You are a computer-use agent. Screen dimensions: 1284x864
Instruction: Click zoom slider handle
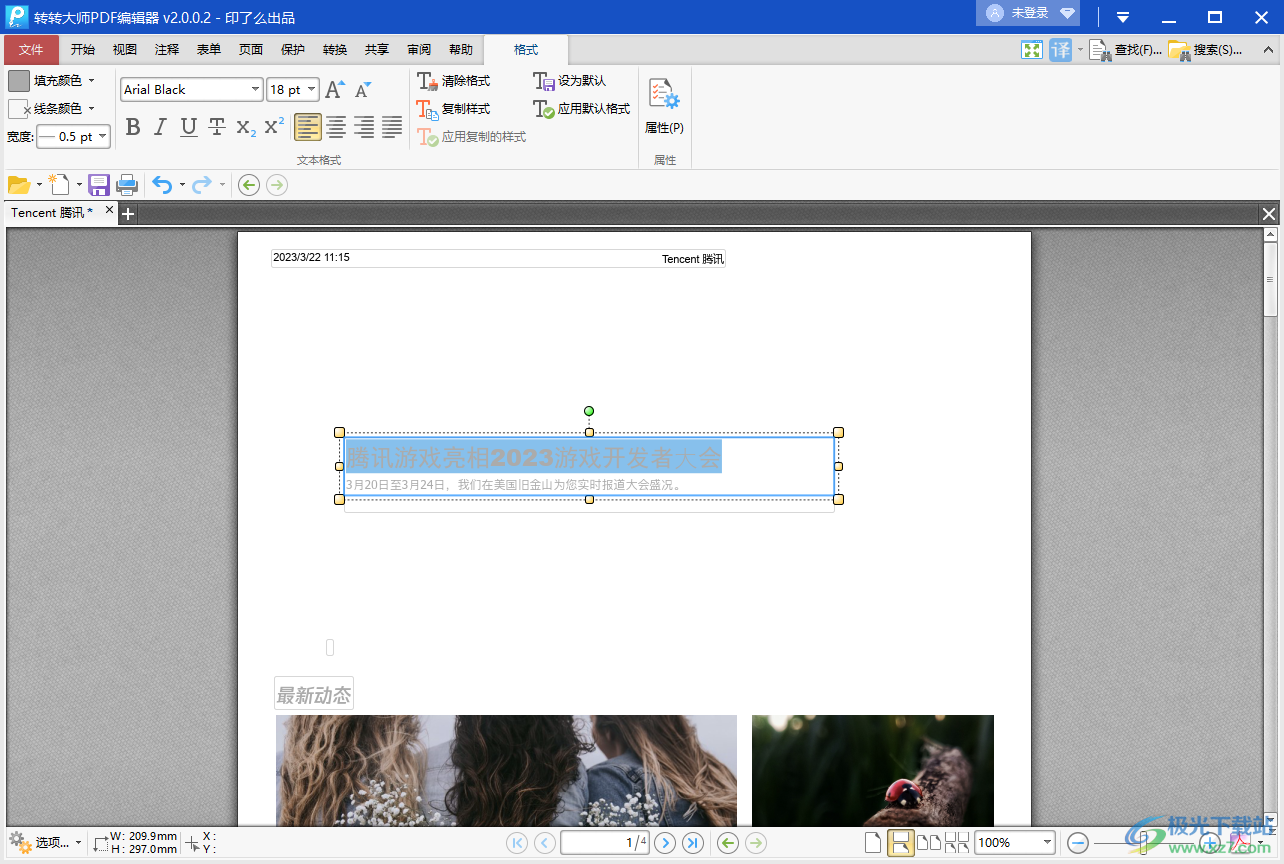point(1144,843)
